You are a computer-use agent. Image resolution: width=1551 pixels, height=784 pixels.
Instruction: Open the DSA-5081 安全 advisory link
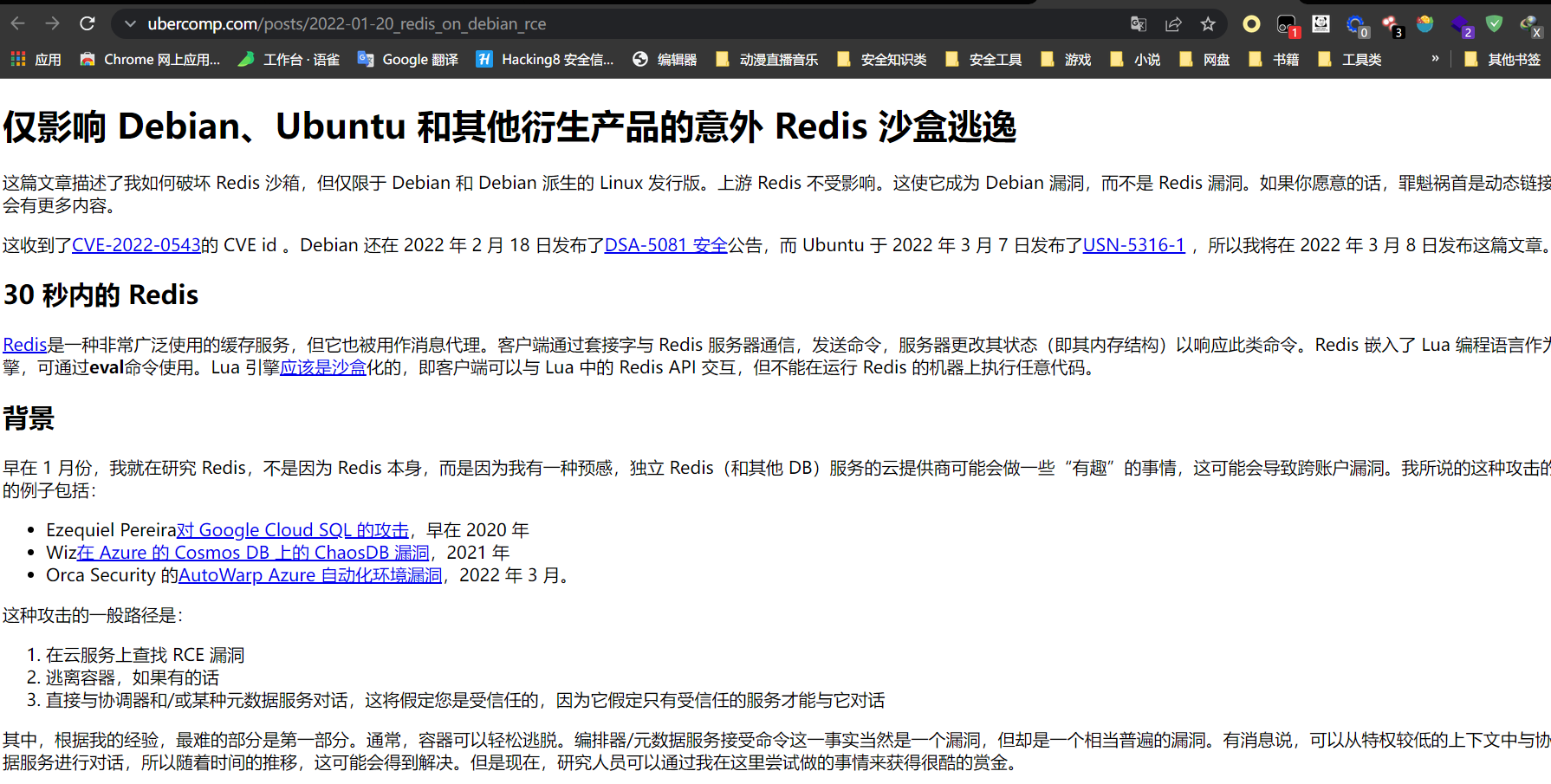point(666,245)
